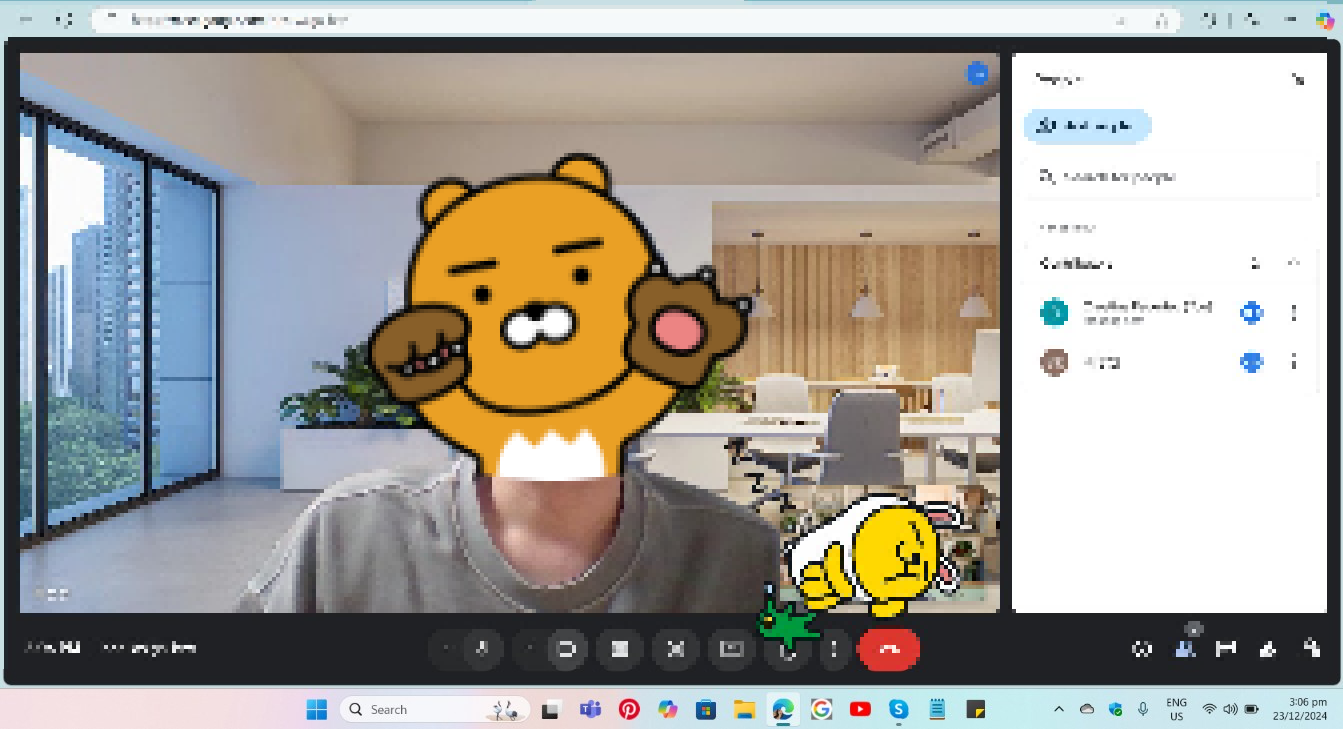Image resolution: width=1343 pixels, height=729 pixels.
Task: Show hidden system tray icons
Action: click(1058, 709)
